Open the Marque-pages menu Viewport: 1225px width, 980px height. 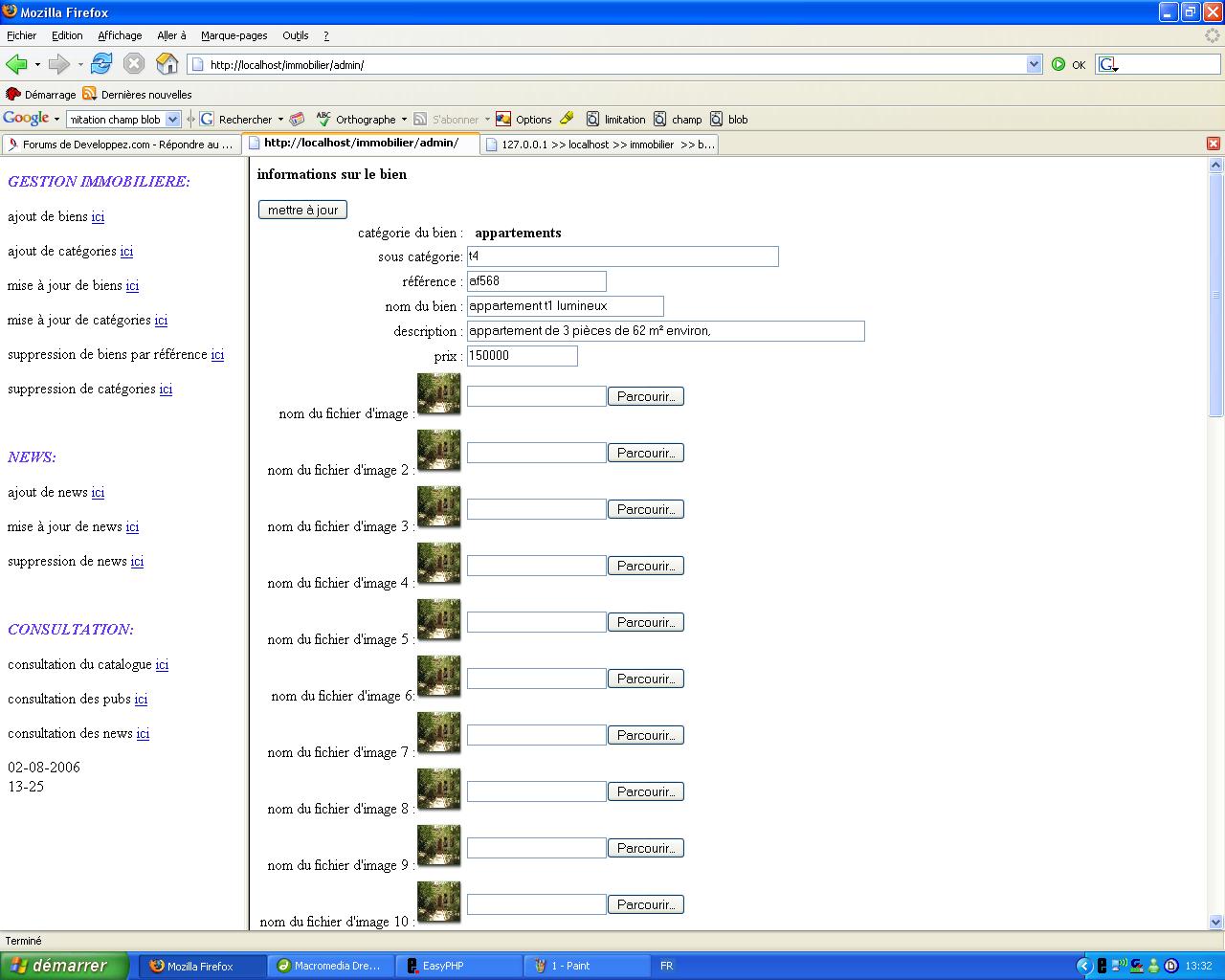point(234,35)
